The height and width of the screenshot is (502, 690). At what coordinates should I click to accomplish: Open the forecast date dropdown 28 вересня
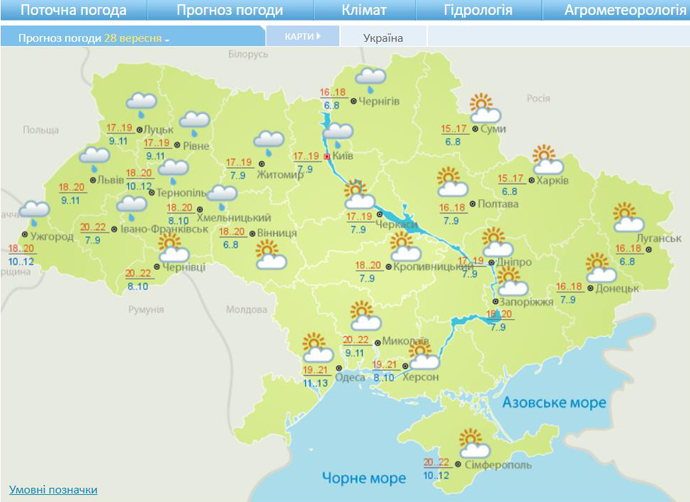[x=138, y=38]
